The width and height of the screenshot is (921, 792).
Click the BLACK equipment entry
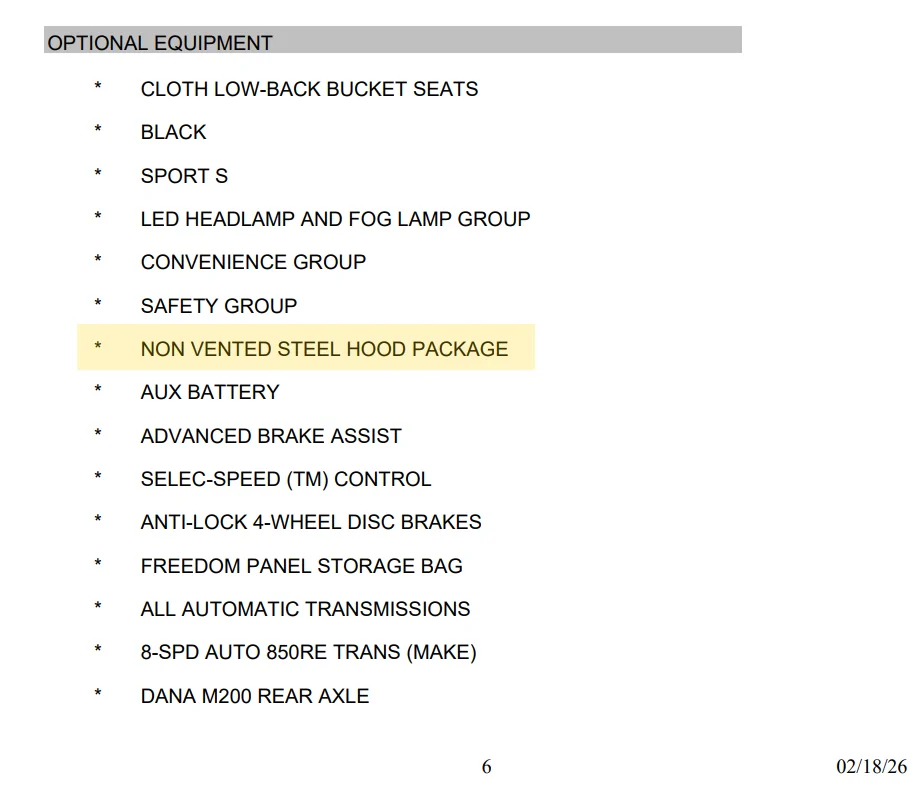173,132
